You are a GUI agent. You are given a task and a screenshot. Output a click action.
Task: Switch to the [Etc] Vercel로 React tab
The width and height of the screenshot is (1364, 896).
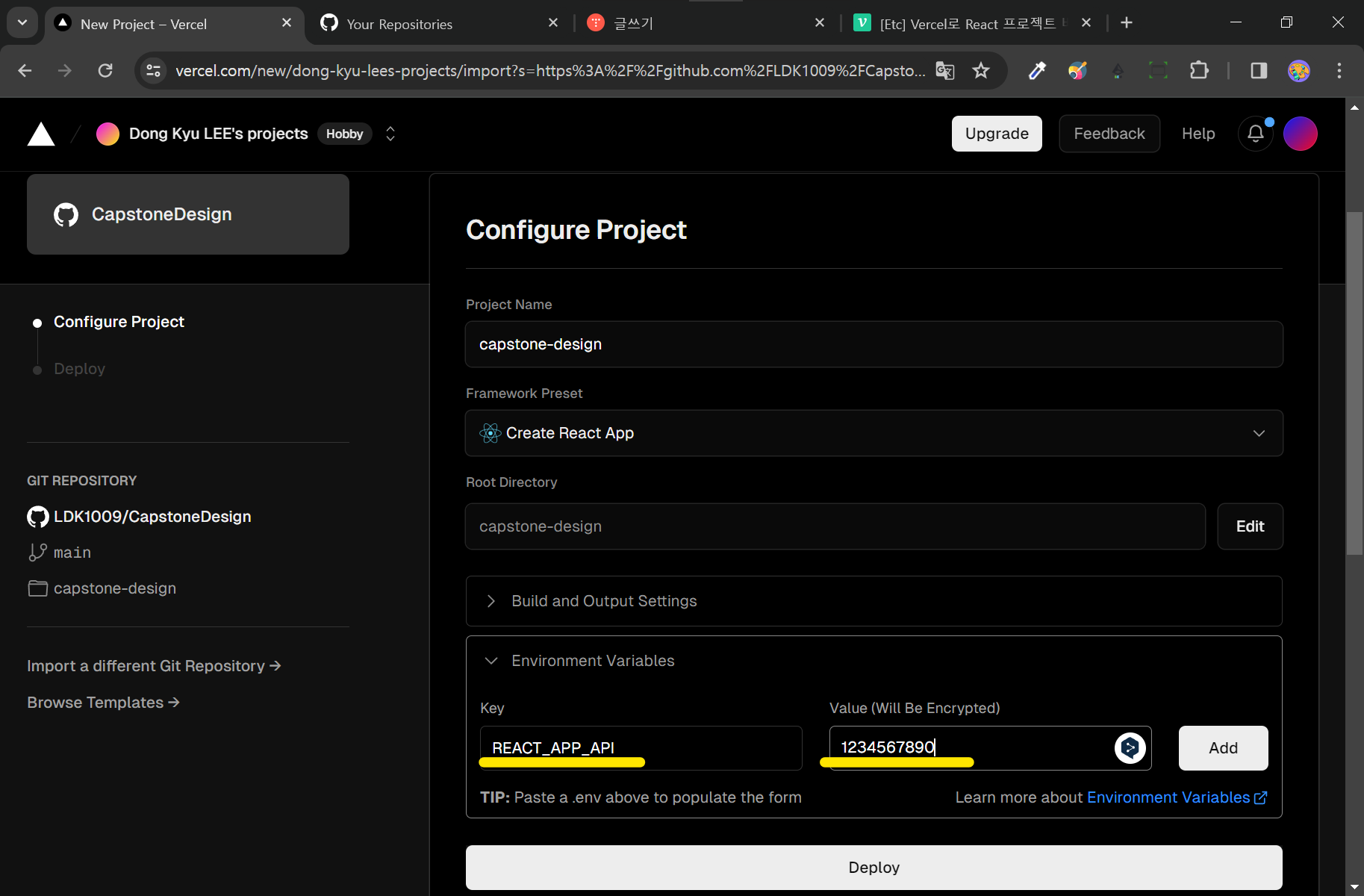(971, 25)
